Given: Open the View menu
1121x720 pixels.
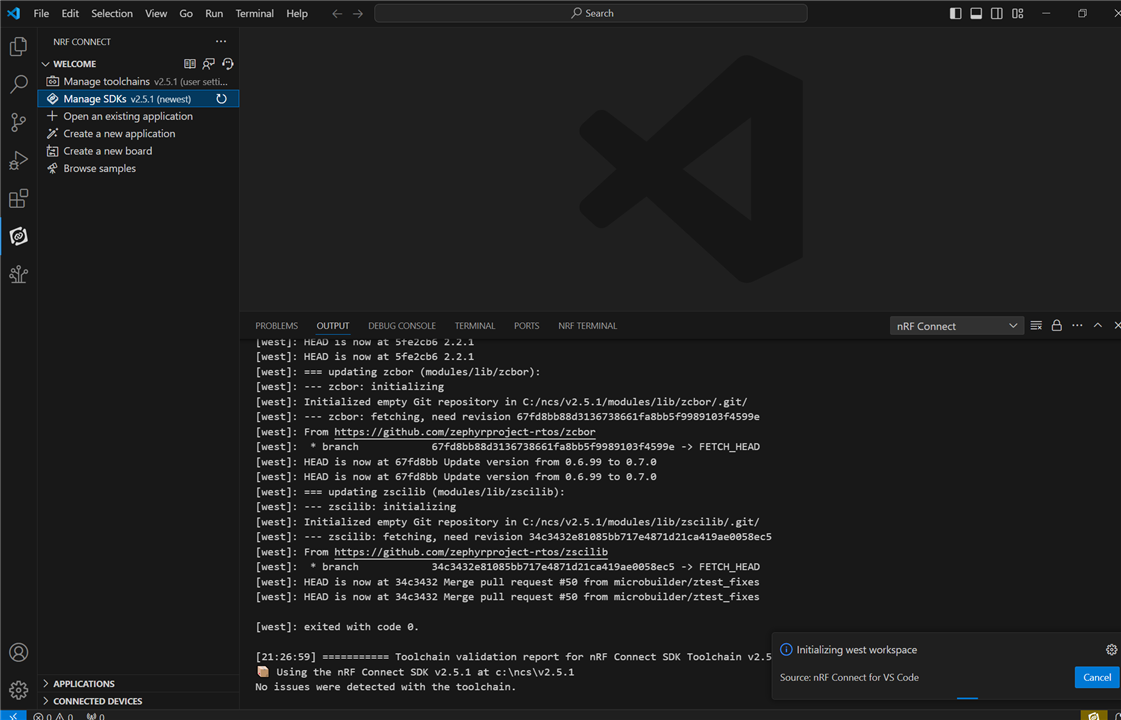Looking at the screenshot, I should click(156, 13).
